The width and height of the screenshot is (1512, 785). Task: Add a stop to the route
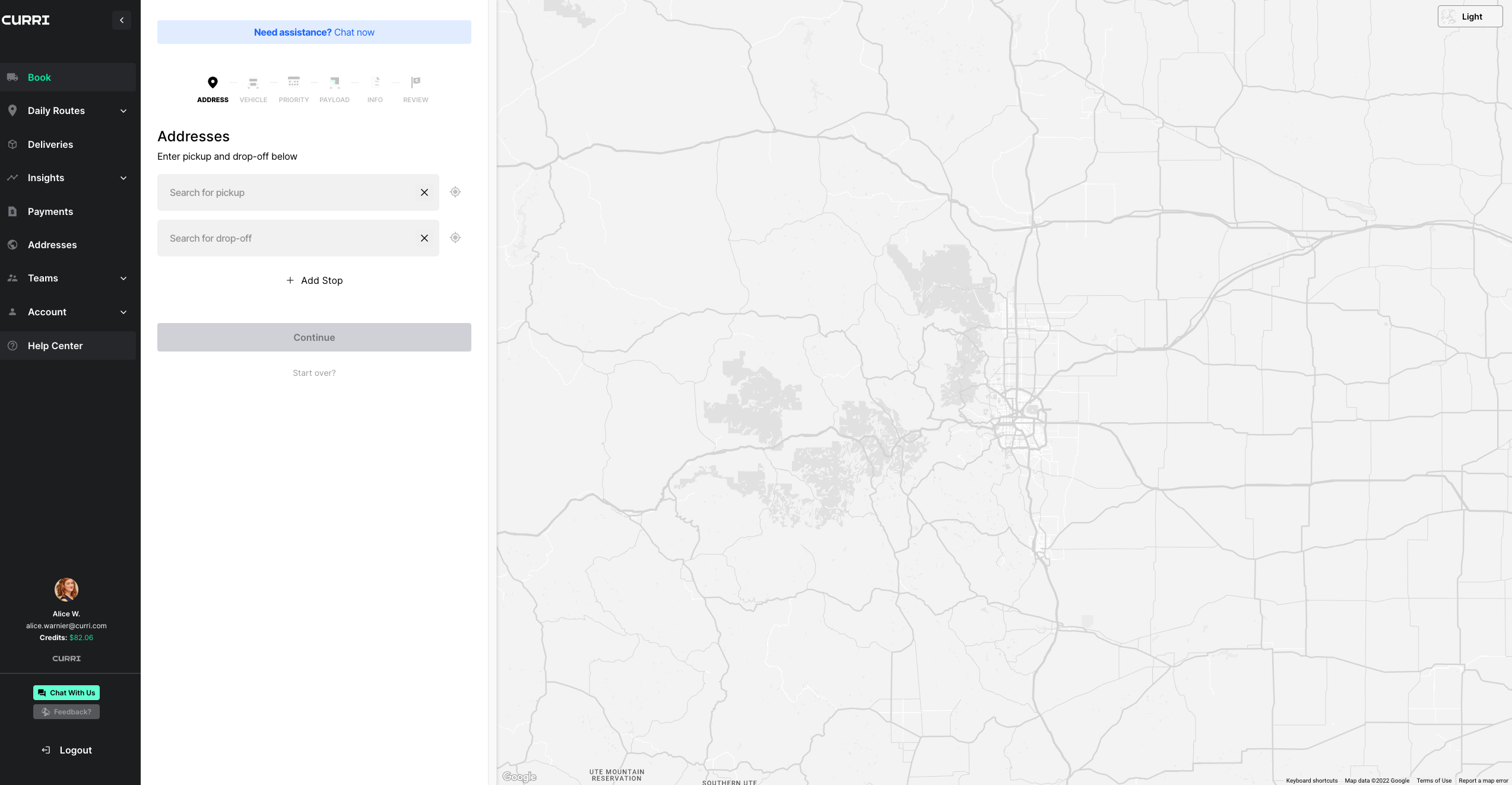314,280
